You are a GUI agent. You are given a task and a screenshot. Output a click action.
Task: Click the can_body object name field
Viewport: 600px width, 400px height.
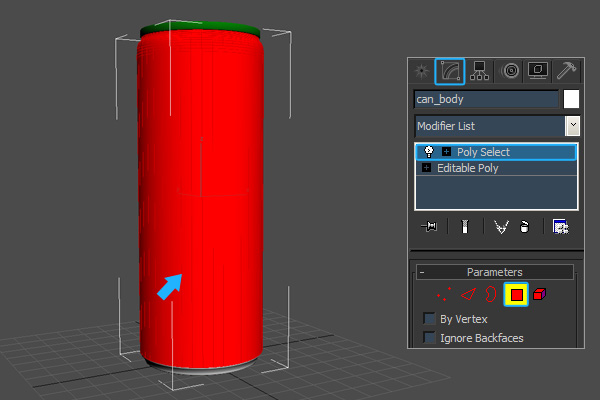pos(486,100)
